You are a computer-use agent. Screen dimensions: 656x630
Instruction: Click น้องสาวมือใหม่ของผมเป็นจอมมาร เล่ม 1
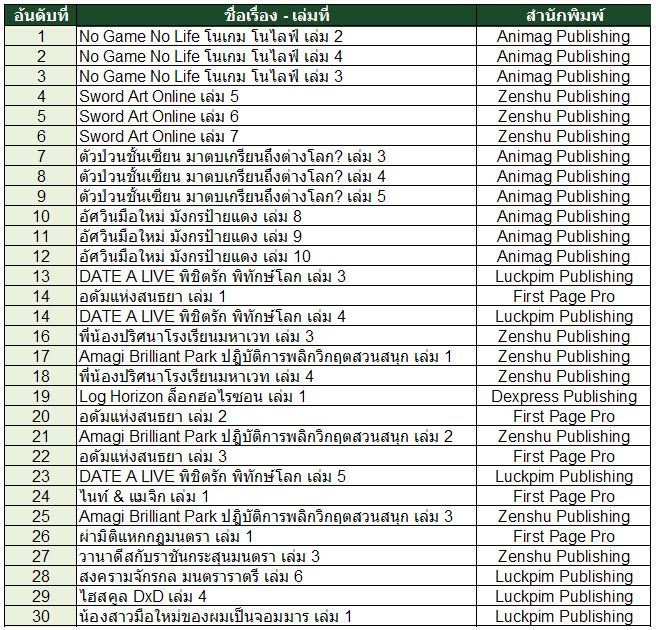[x=277, y=617]
